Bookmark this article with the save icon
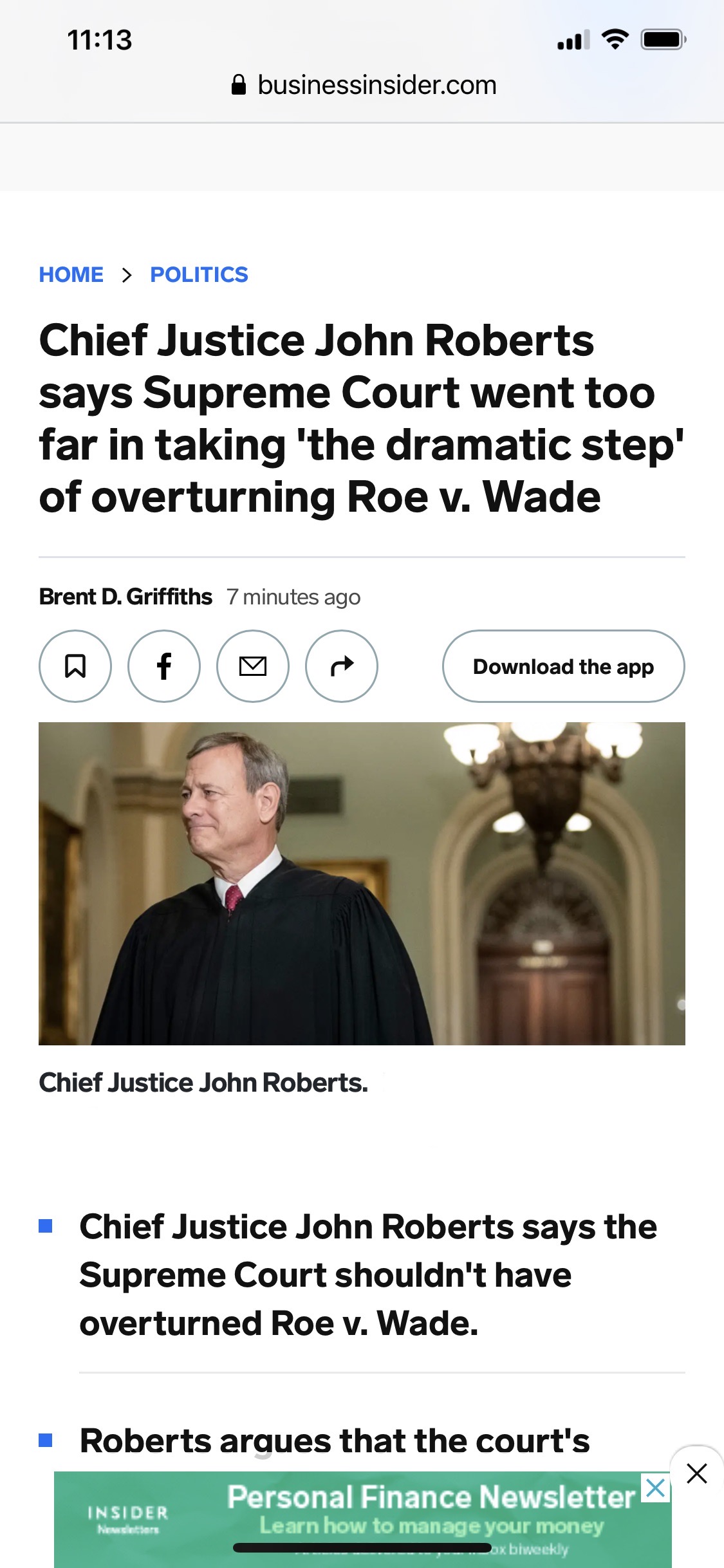Viewport: 724px width, 1568px height. pyautogui.click(x=75, y=666)
